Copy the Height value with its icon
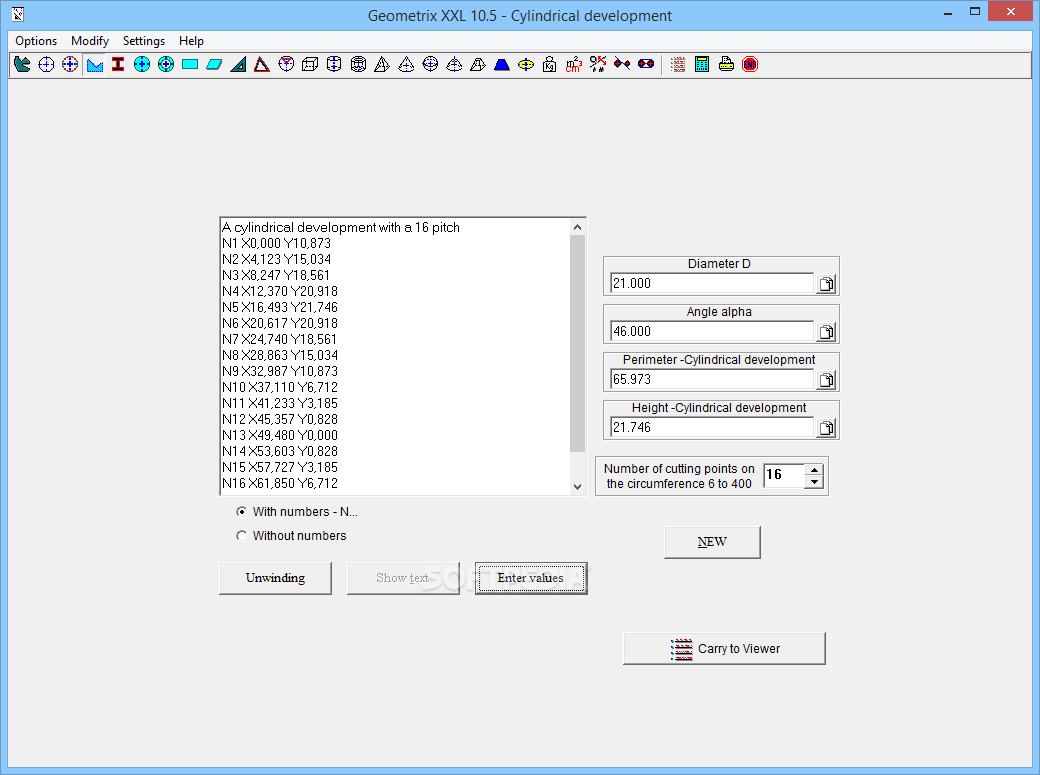This screenshot has height=775, width=1040. (826, 428)
